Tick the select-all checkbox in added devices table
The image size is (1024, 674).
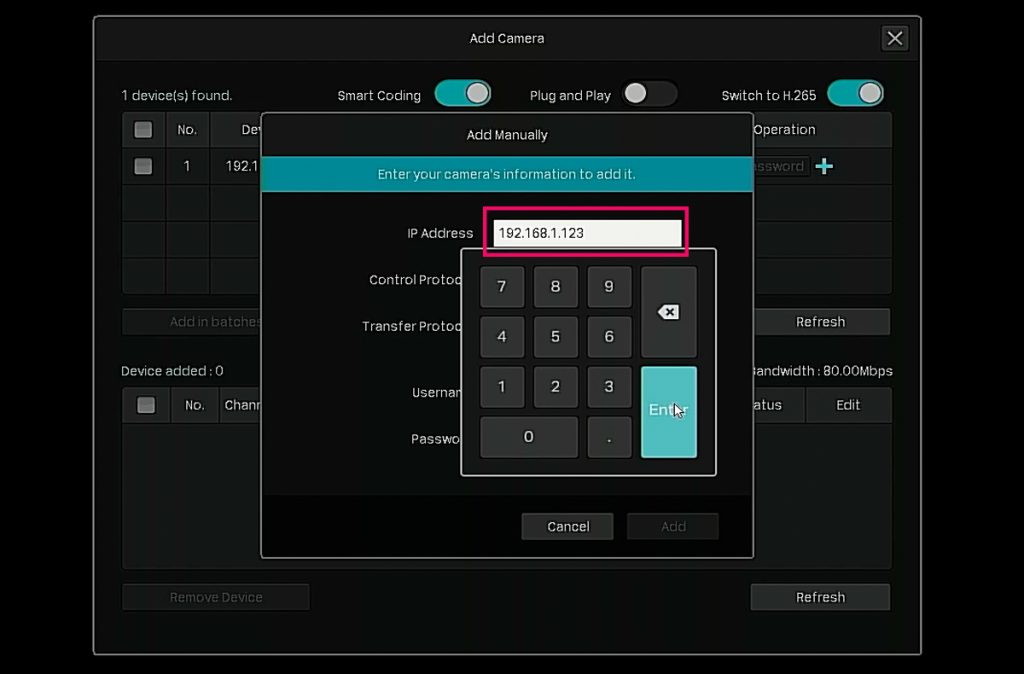[x=146, y=405]
